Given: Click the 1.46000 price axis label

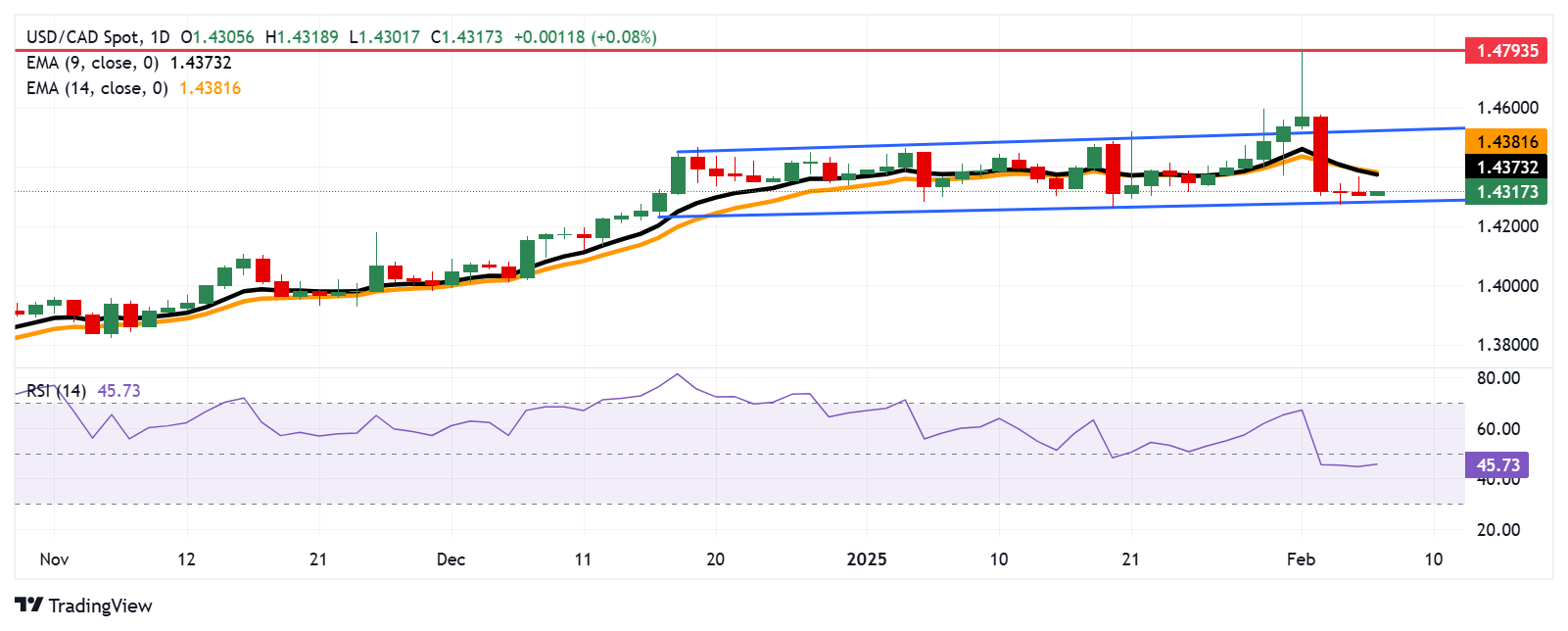Looking at the screenshot, I should (1507, 108).
